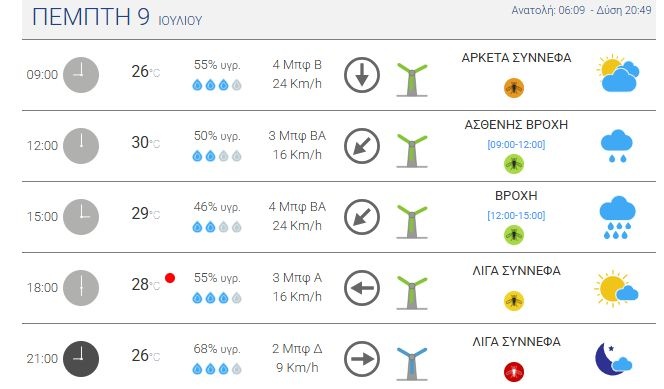Image resolution: width=664 pixels, height=389 pixels.
Task: Click the north wind direction arrow at 09:00
Action: click(x=362, y=75)
